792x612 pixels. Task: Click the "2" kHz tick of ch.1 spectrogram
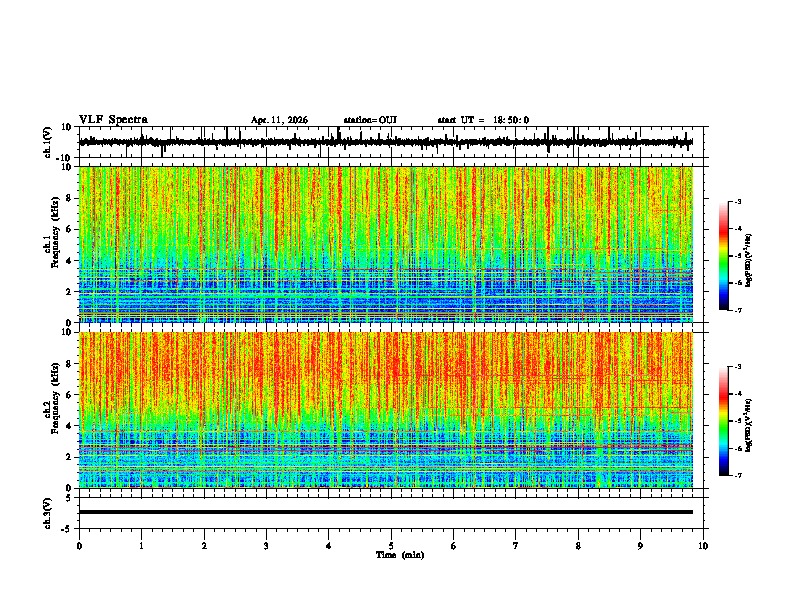pos(70,291)
